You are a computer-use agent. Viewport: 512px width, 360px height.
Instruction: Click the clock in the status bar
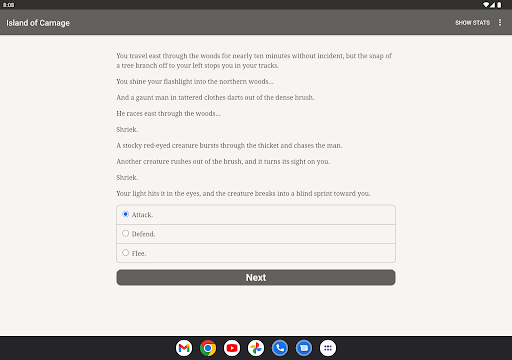click(9, 5)
